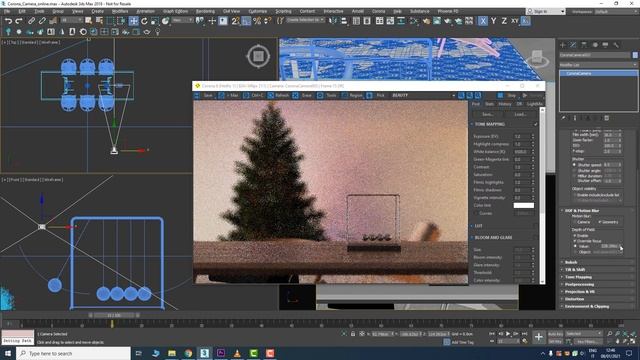Click the Color tint white swatch
The height and width of the screenshot is (360, 640).
click(524, 205)
